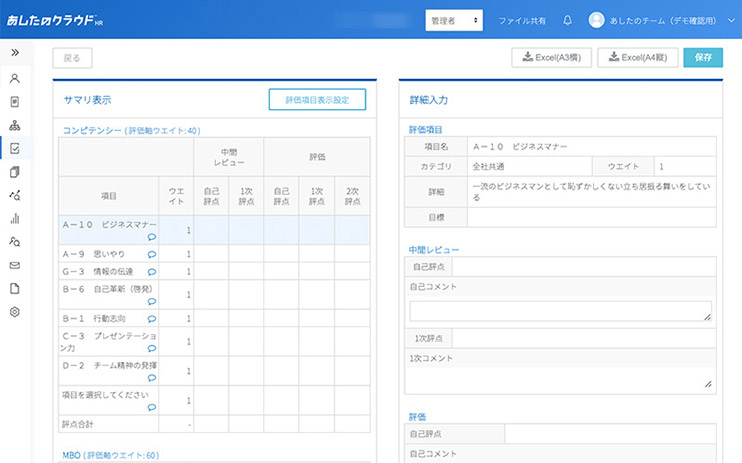Click the 評点合計 row label
This screenshot has width=742, height=463.
click(x=78, y=424)
